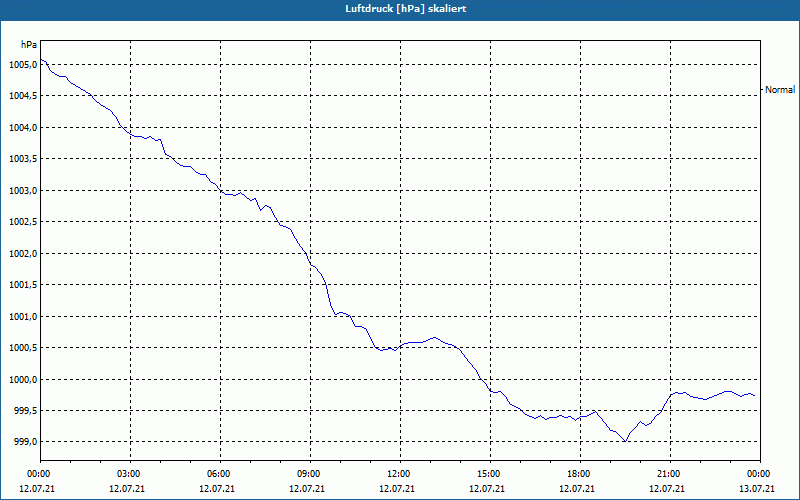Click the lowest point of the blue pressure curve

[625, 441]
